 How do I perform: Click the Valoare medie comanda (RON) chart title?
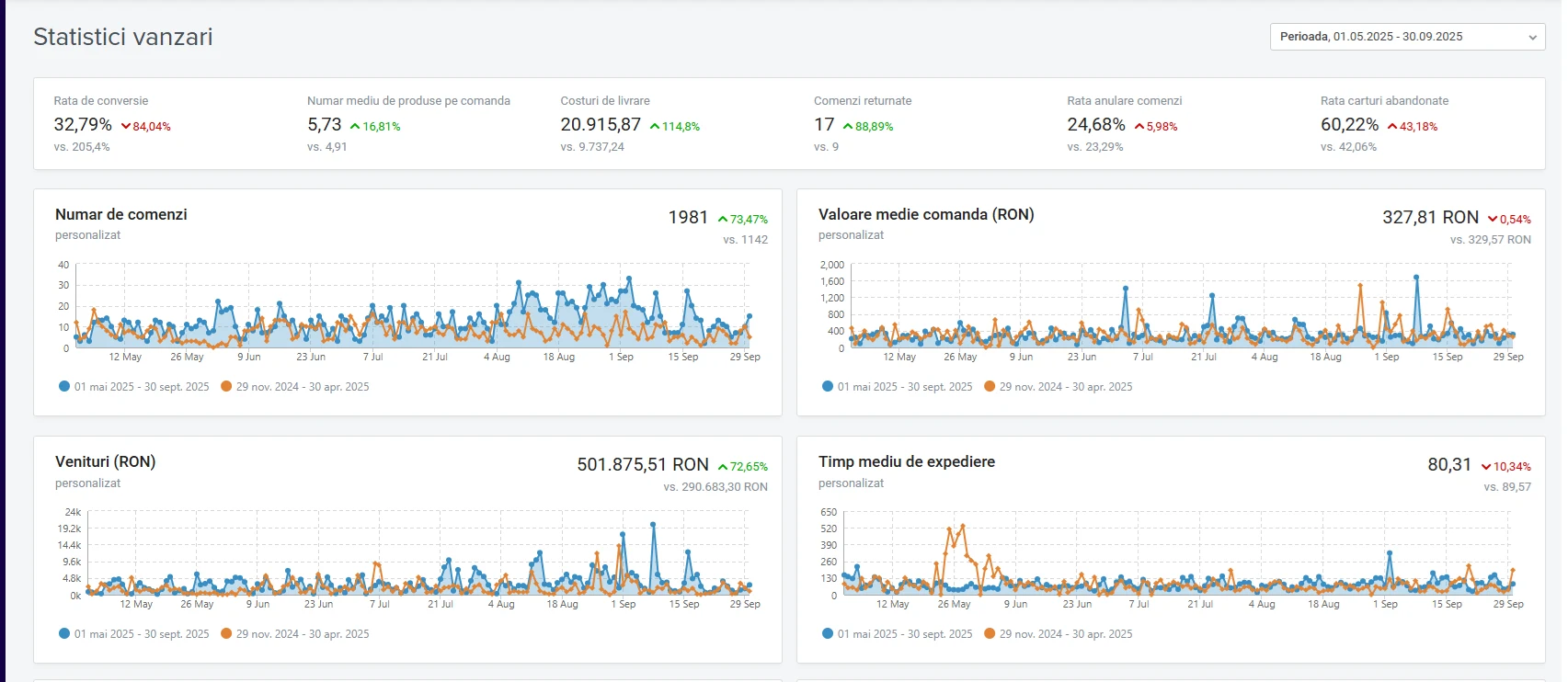coord(926,214)
